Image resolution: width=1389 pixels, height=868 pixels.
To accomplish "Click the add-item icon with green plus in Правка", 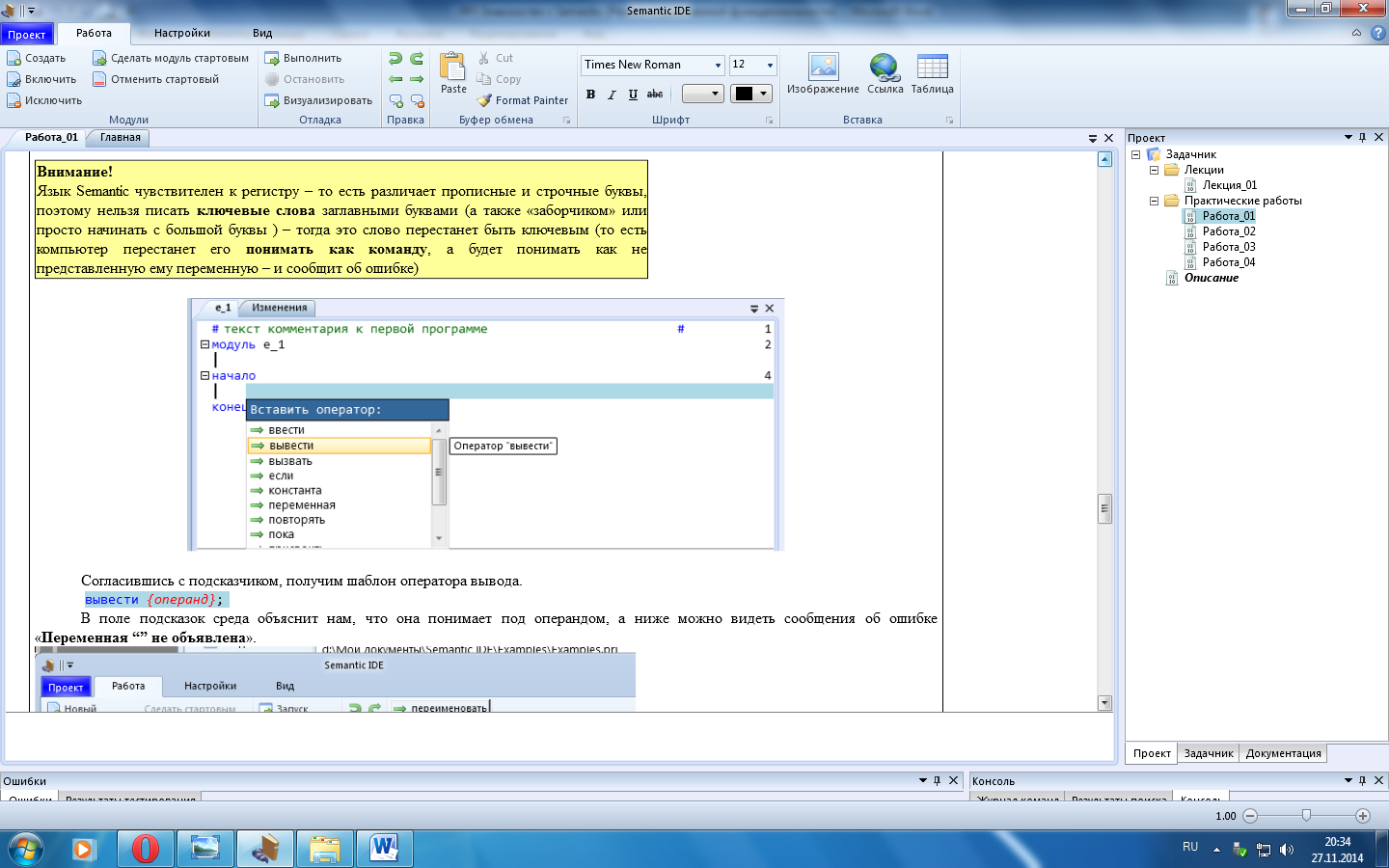I will click(395, 100).
